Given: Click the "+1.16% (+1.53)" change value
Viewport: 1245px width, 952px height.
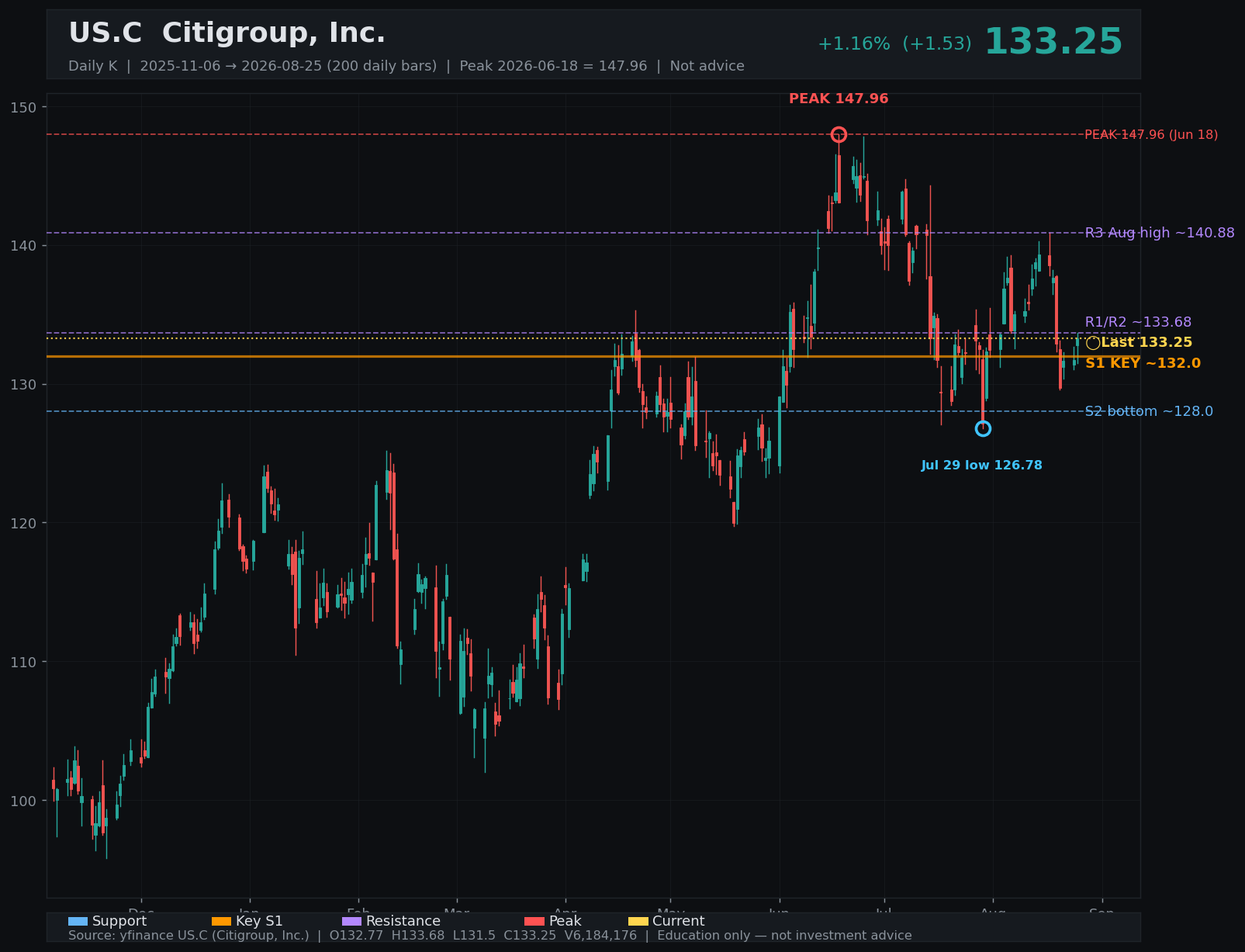Looking at the screenshot, I should coord(894,44).
